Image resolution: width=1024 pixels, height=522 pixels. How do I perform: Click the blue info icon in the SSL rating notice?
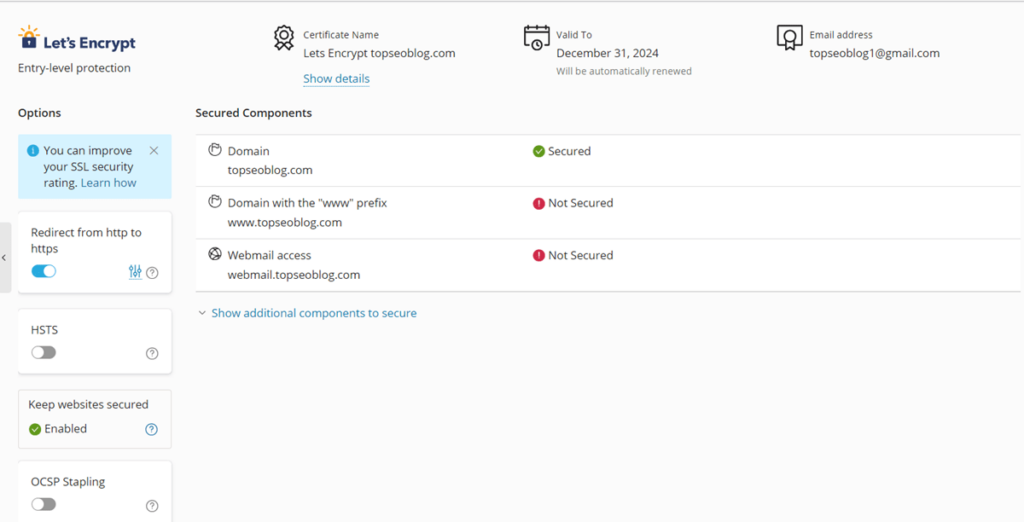33,151
